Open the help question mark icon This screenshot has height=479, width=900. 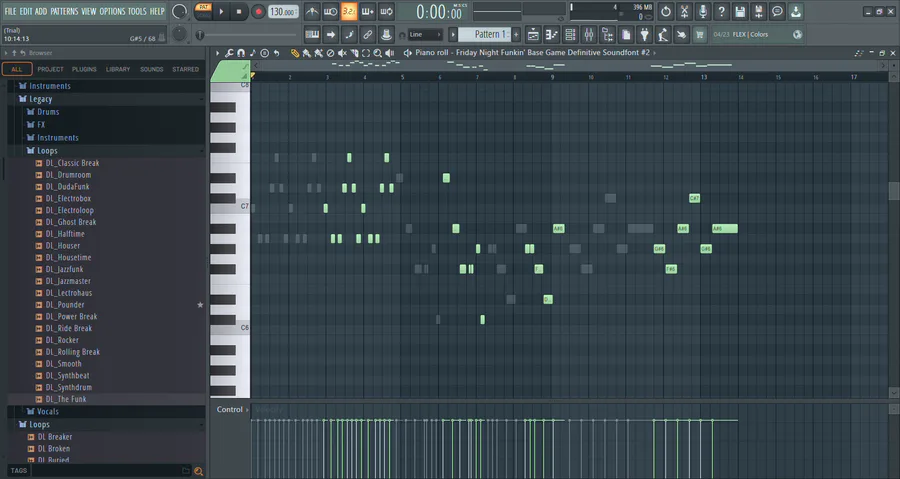[x=721, y=11]
